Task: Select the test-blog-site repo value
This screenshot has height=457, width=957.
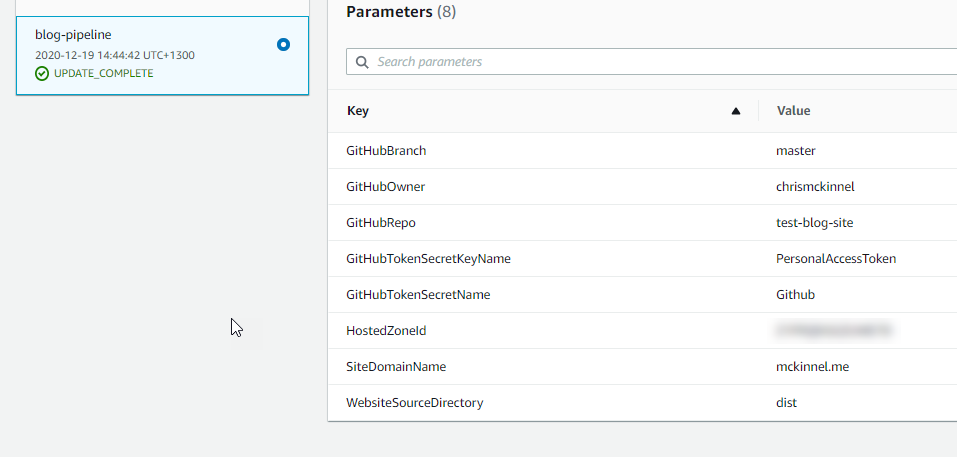Action: tap(814, 223)
